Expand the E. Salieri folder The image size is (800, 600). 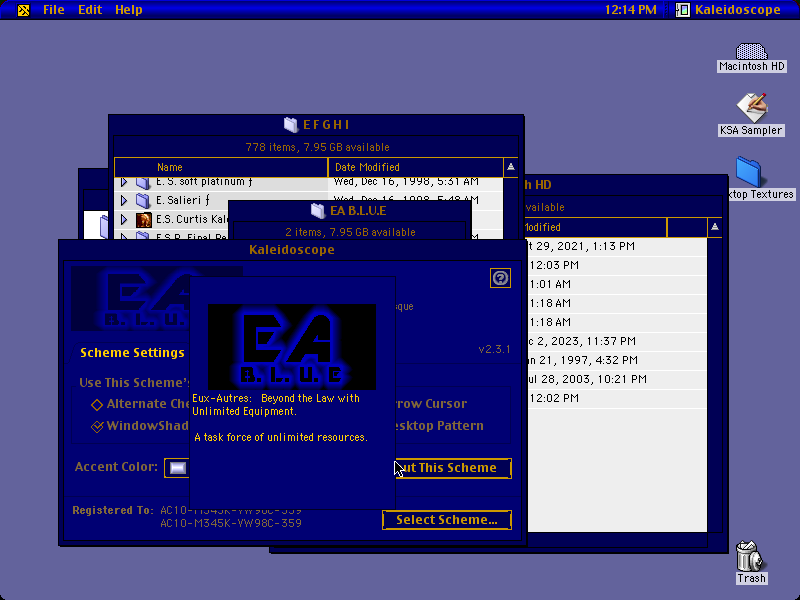click(x=123, y=201)
